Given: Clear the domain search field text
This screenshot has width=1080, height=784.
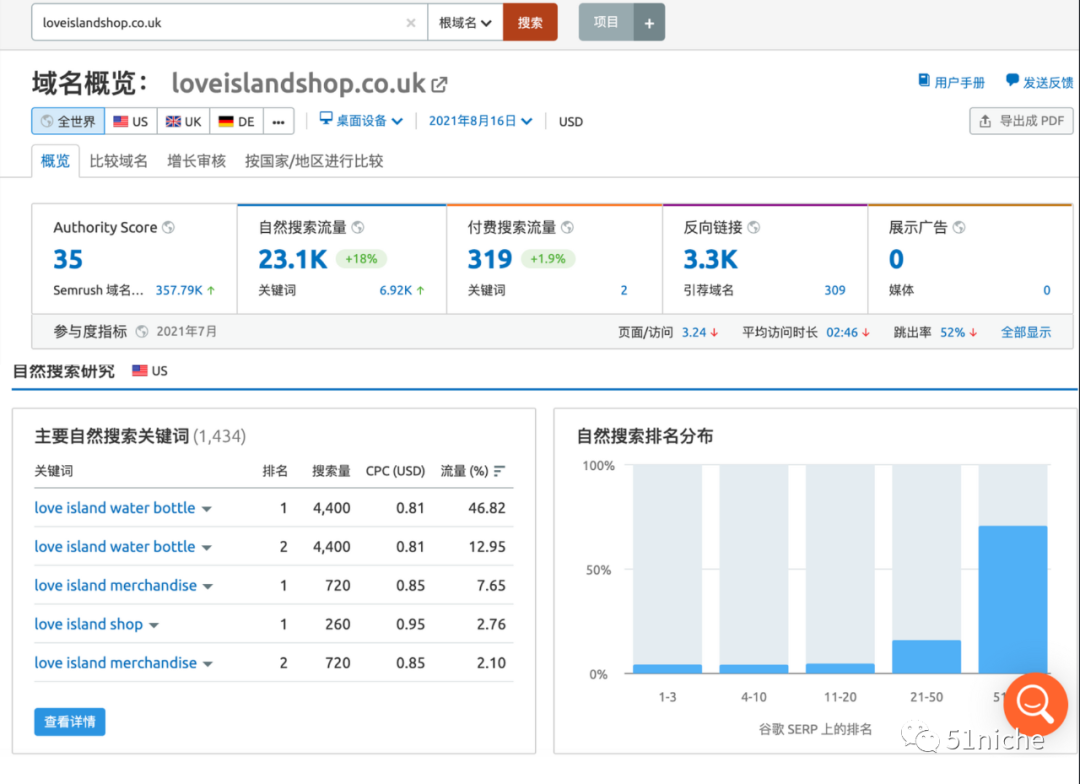Looking at the screenshot, I should click(x=411, y=23).
